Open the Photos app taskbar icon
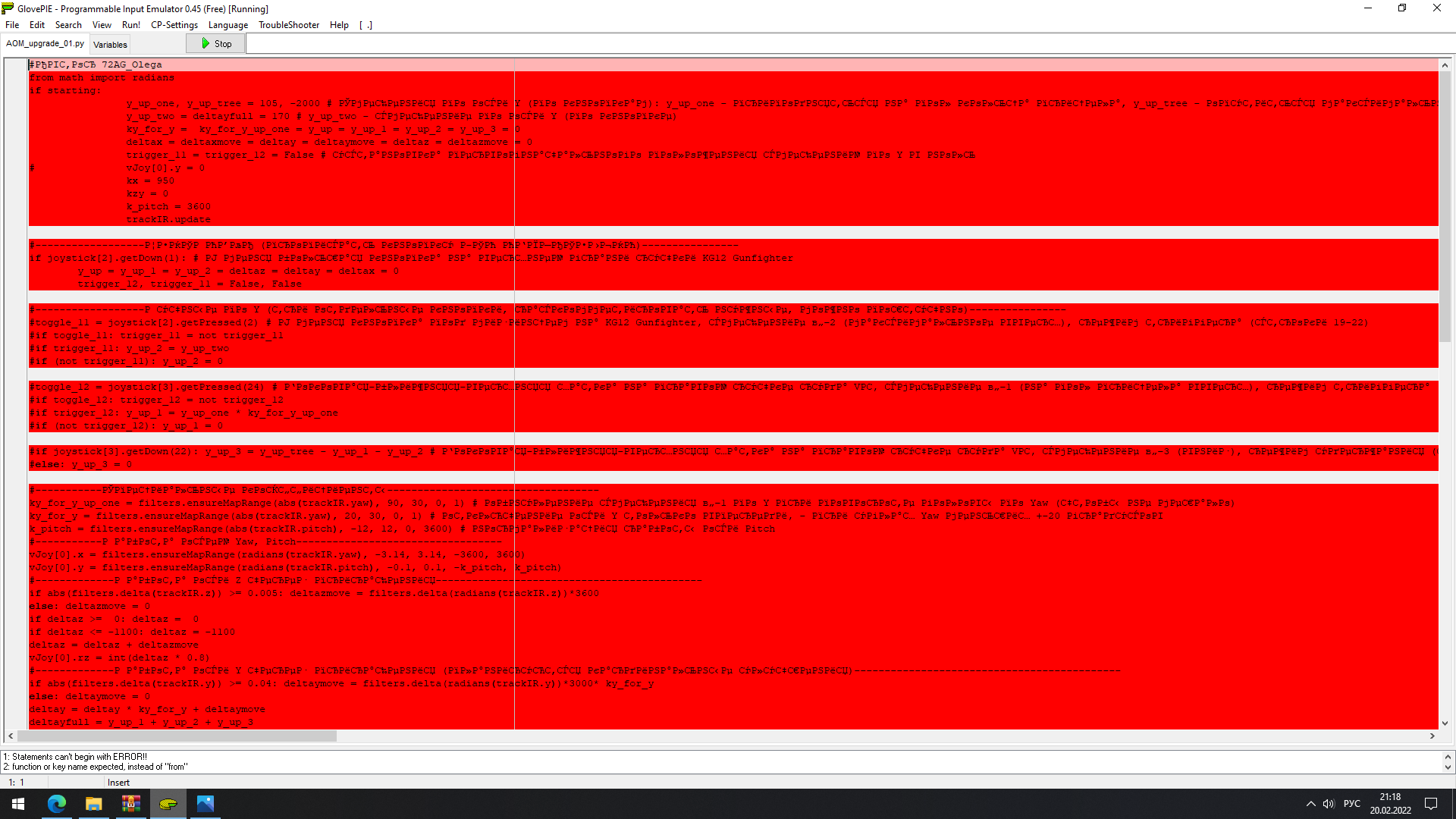This screenshot has height=819, width=1456. (x=206, y=804)
